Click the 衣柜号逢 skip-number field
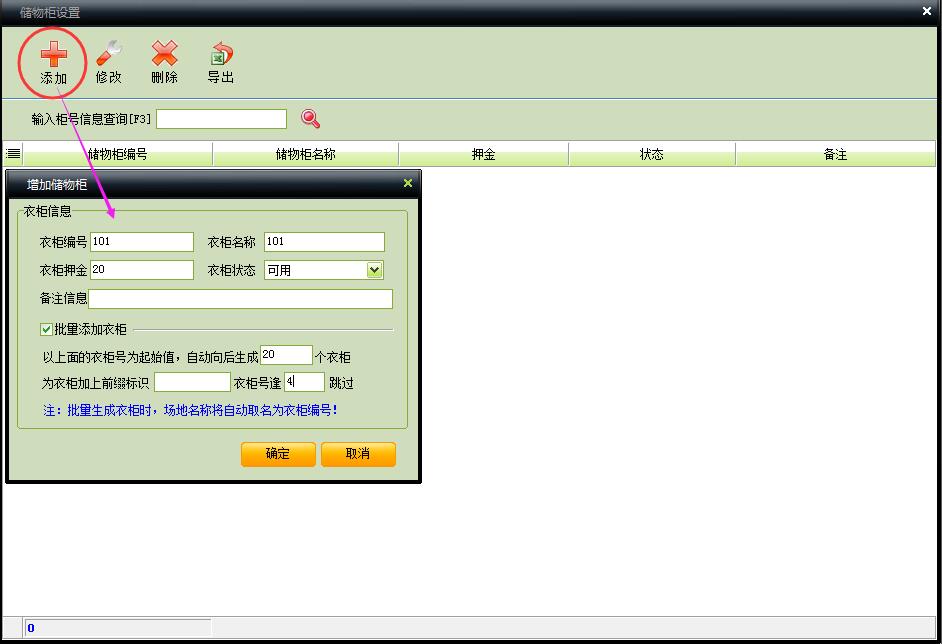942x644 pixels. click(x=304, y=382)
